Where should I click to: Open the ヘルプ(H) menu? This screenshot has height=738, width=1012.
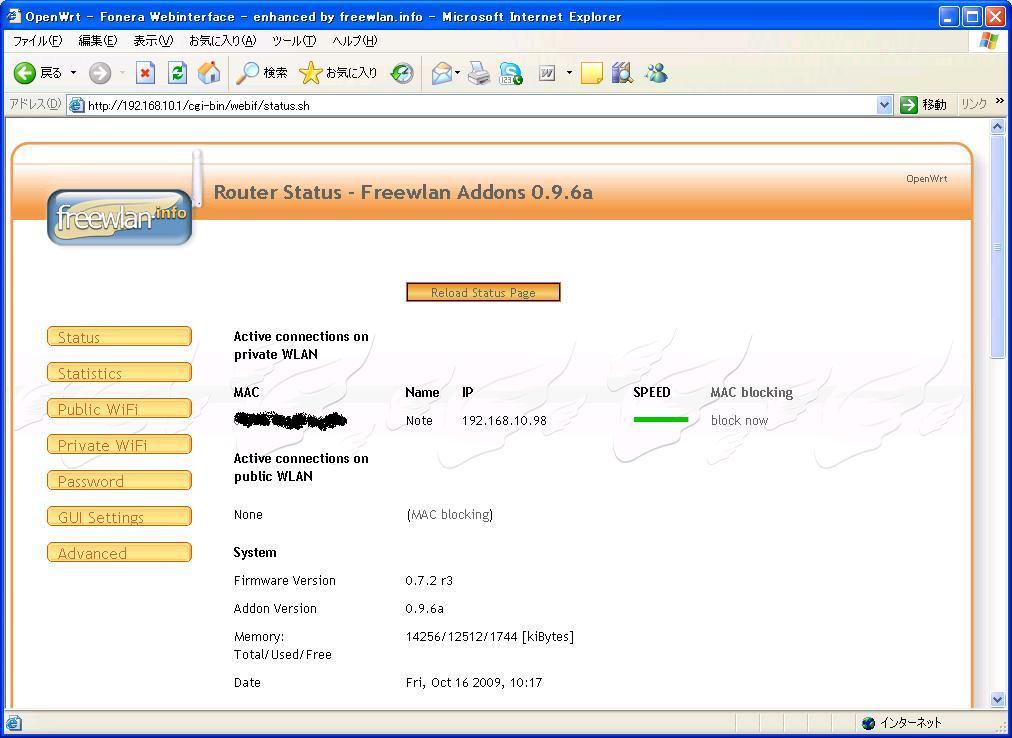354,41
